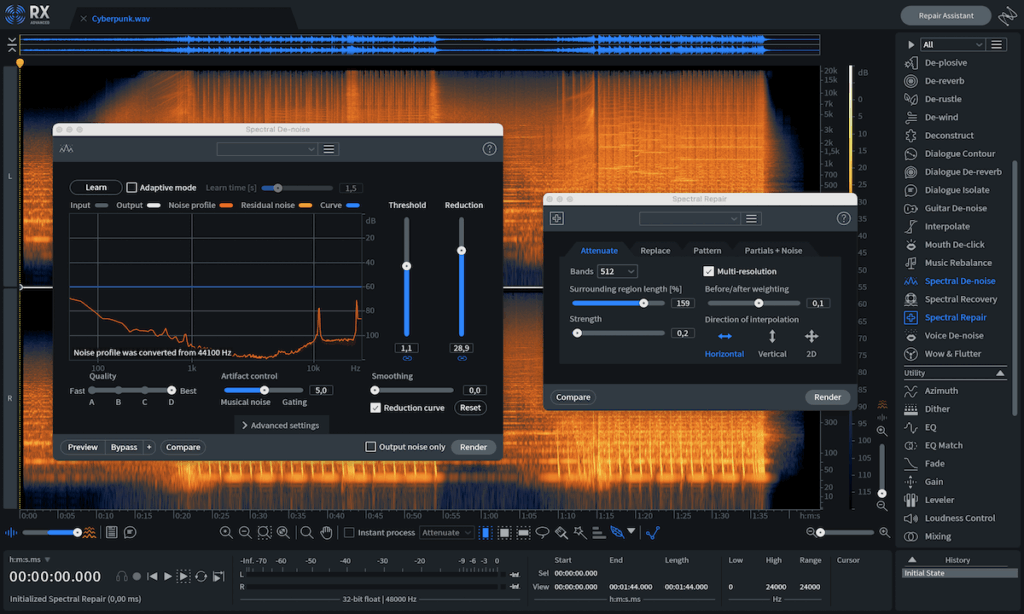Enable Output noise only
The width and height of the screenshot is (1024, 614).
point(371,447)
